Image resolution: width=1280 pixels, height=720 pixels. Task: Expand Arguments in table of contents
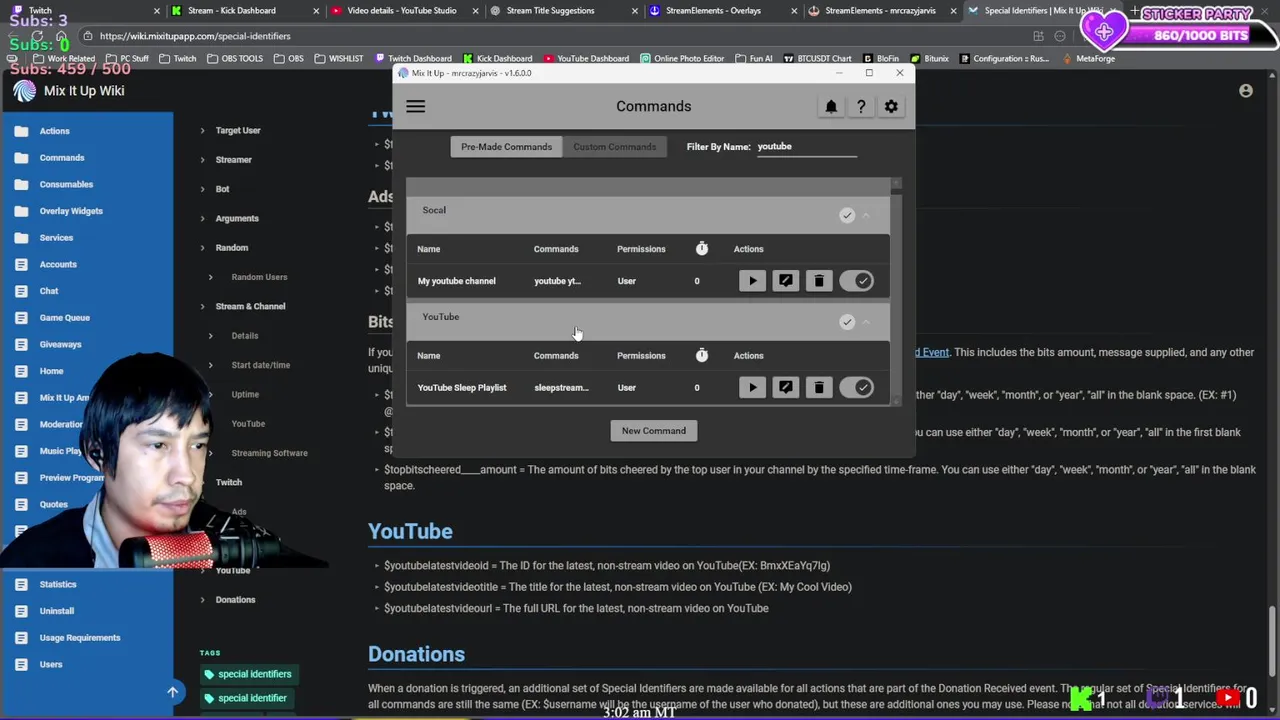pyautogui.click(x=202, y=218)
